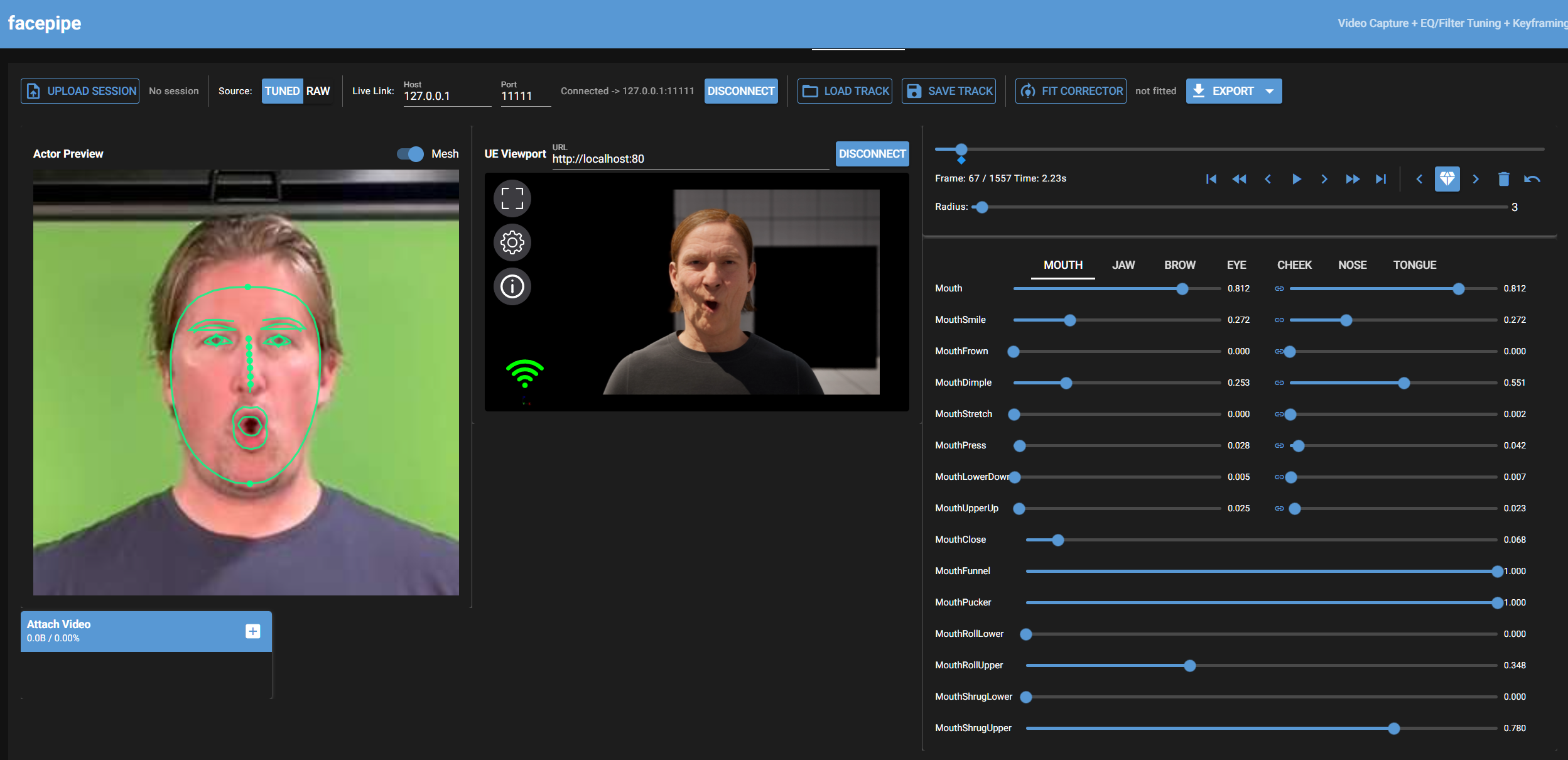Open fullscreen mode in the UE Viewport
Screen dimensions: 1568x760
(512, 198)
